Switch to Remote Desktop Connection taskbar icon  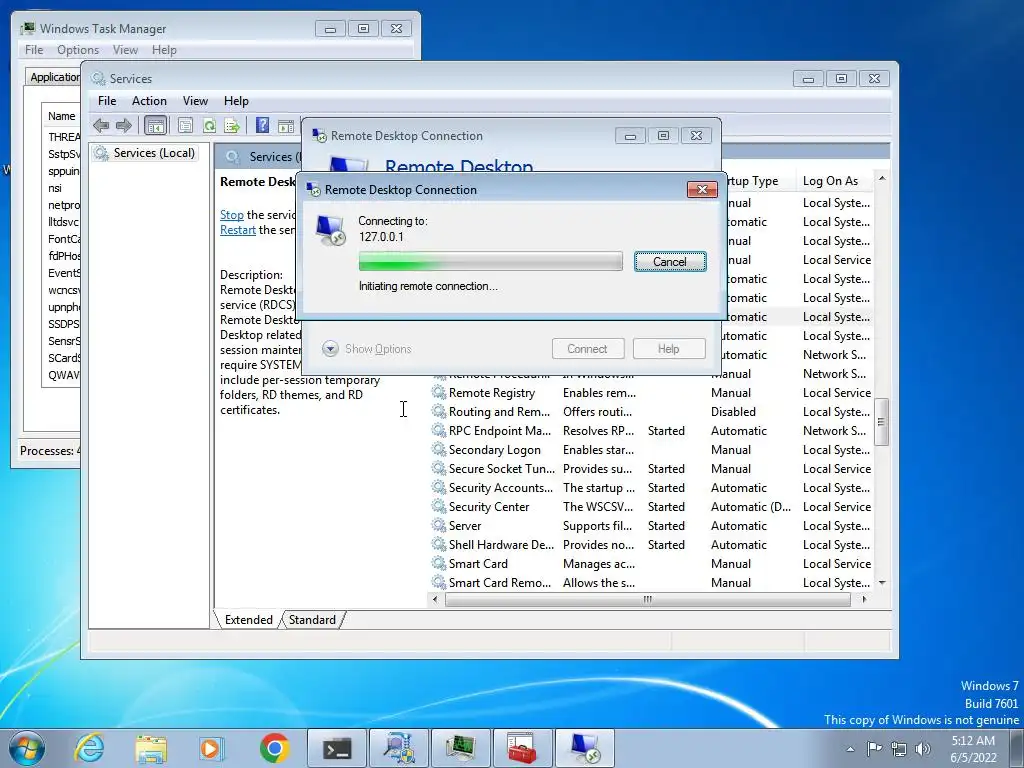pyautogui.click(x=584, y=748)
